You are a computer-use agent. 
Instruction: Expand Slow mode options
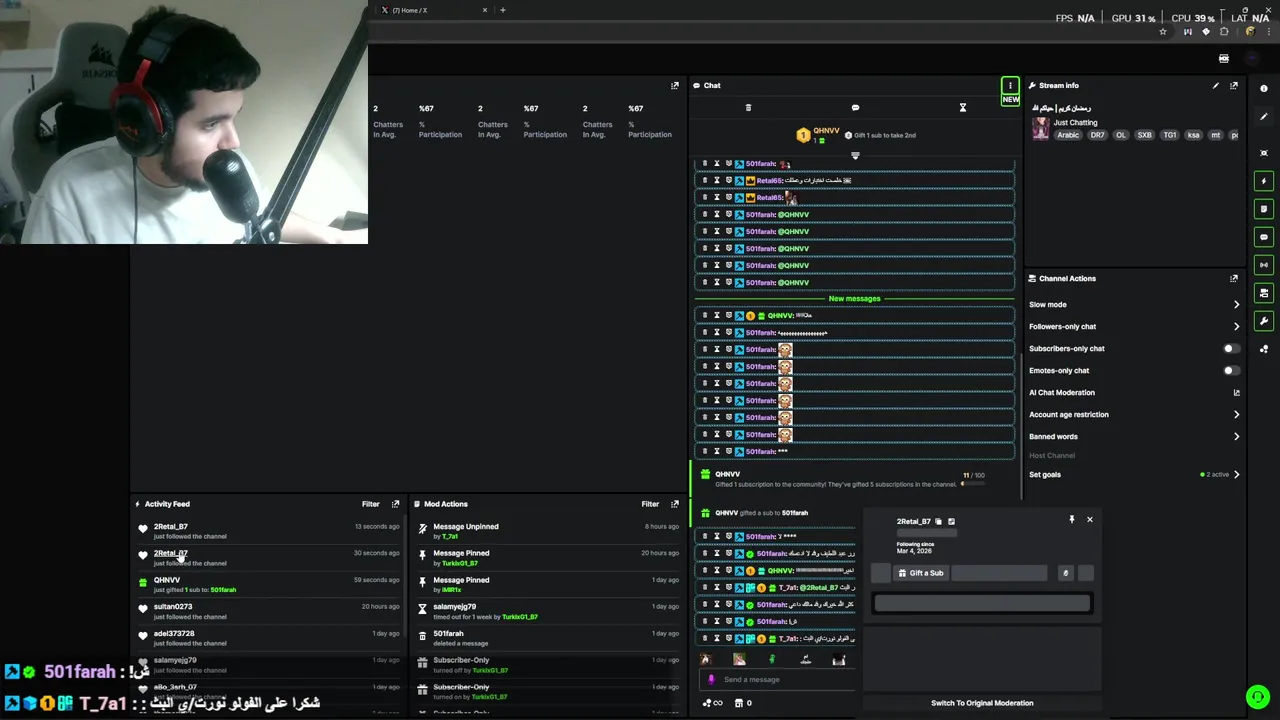click(x=1134, y=305)
